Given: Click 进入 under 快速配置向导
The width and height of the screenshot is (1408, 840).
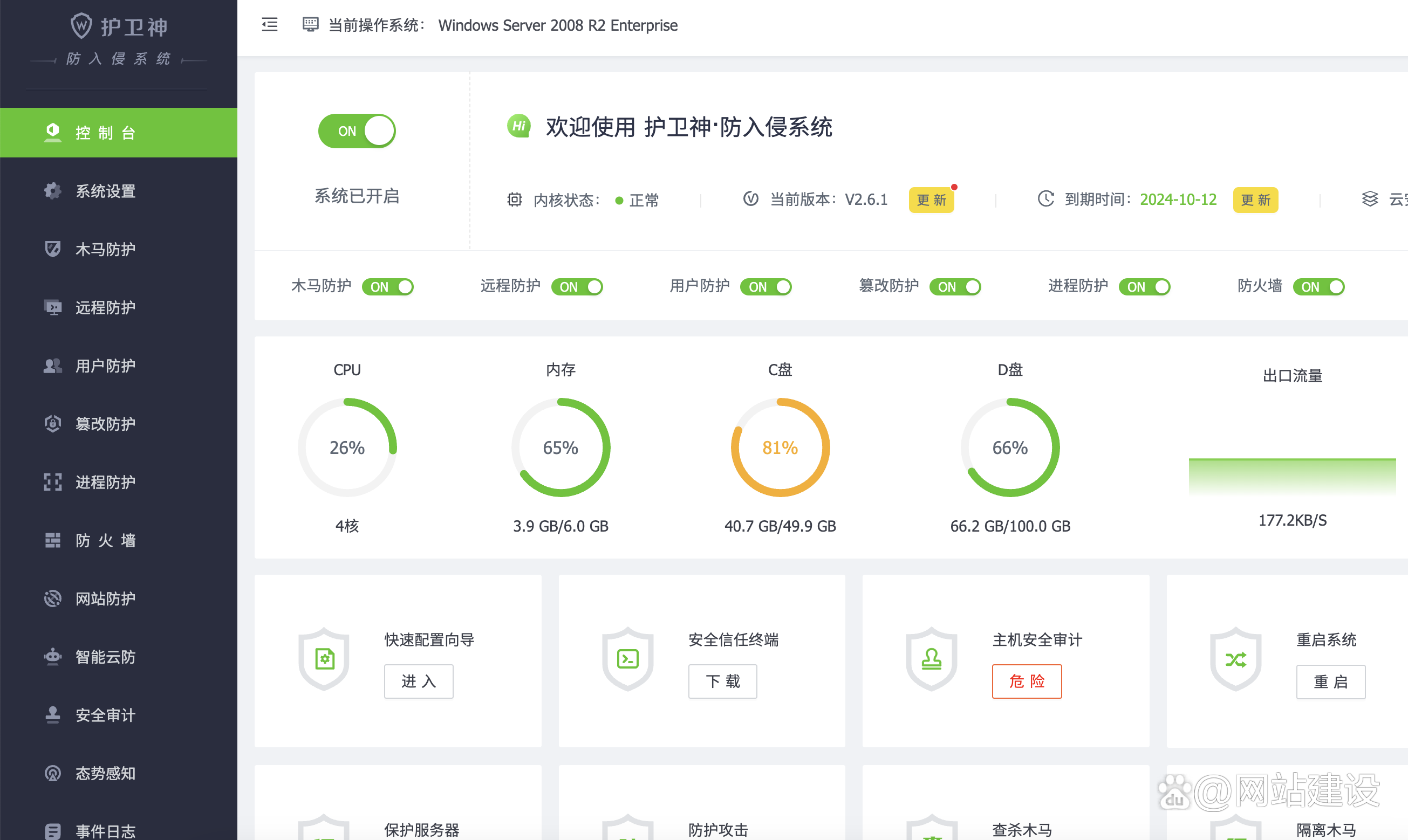Looking at the screenshot, I should (419, 681).
